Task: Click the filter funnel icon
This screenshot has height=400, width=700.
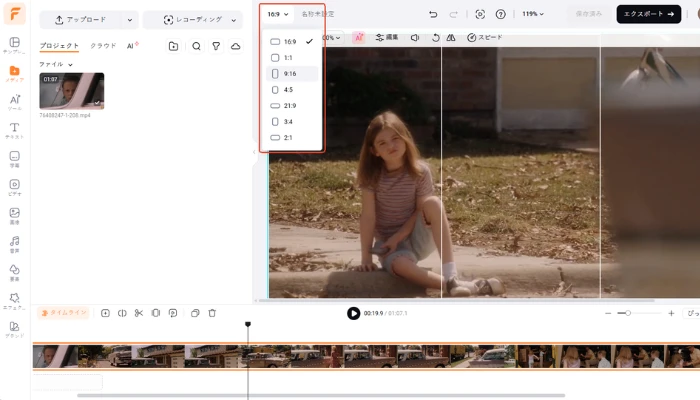Action: [216, 46]
